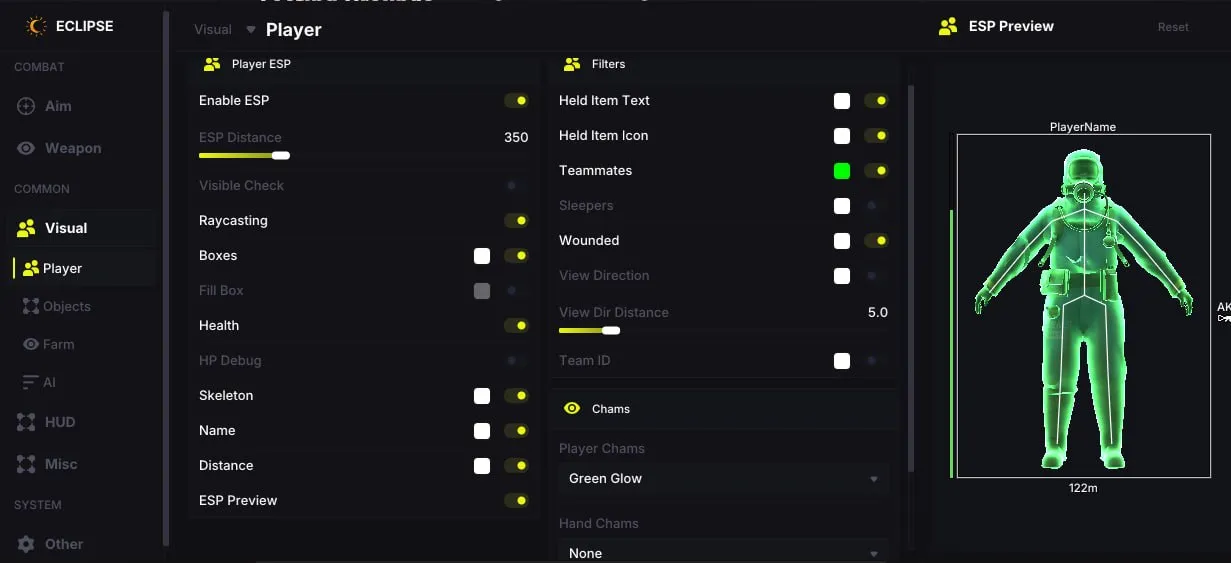The height and width of the screenshot is (563, 1231).
Task: Click the Eclipse logo icon
Action: [36, 26]
